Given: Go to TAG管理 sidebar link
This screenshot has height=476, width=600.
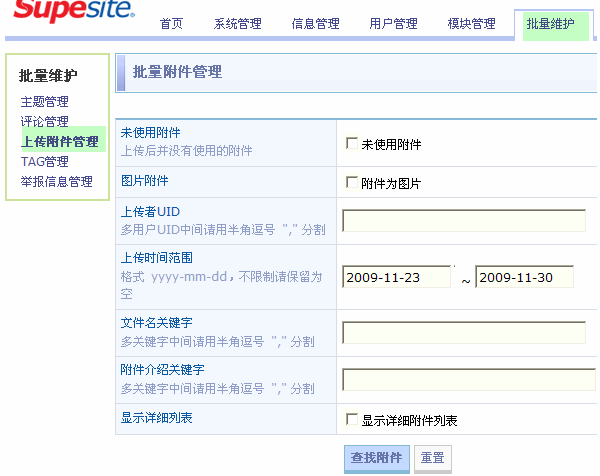Looking at the screenshot, I should (x=45, y=162).
